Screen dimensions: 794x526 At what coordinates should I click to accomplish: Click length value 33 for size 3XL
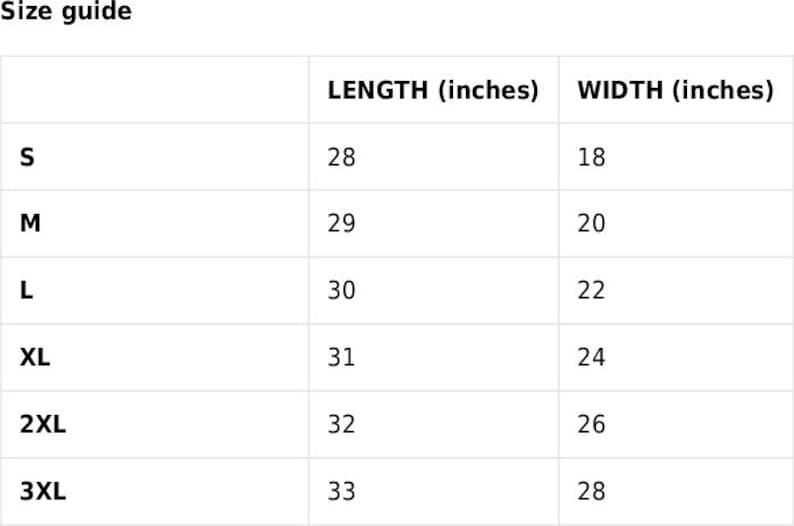pos(341,491)
